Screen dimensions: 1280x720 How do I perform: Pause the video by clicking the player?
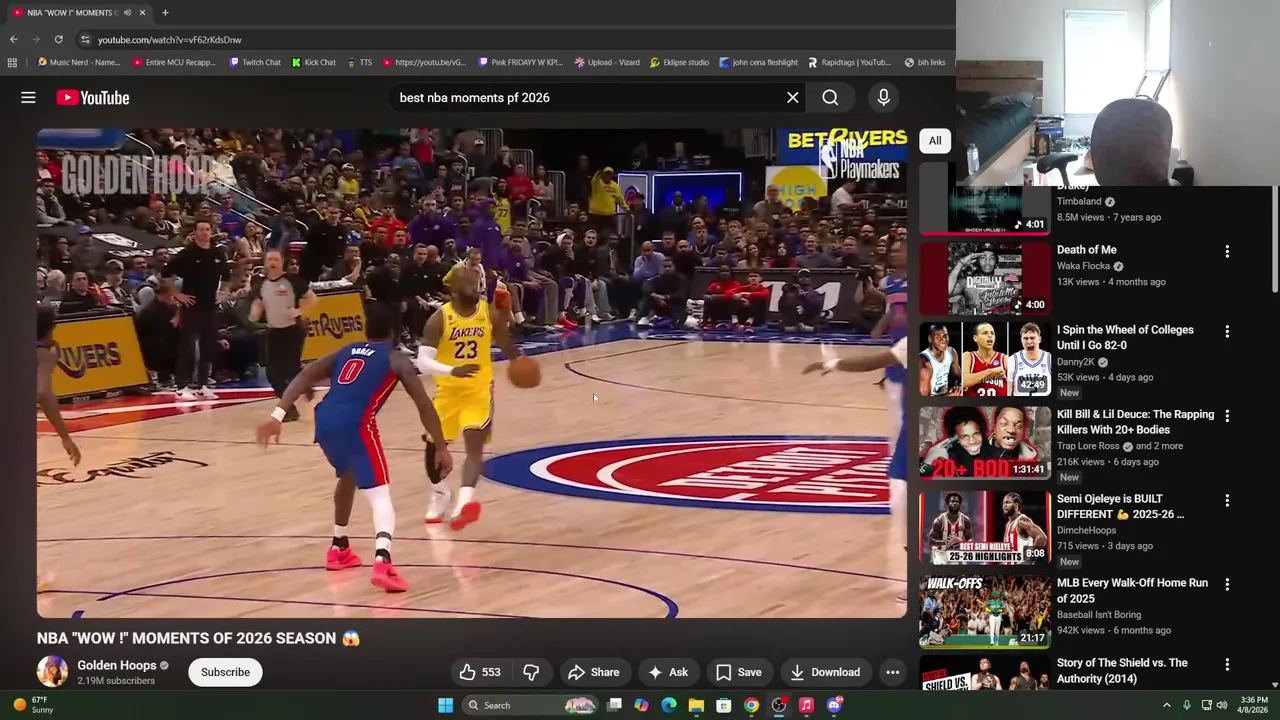(472, 373)
